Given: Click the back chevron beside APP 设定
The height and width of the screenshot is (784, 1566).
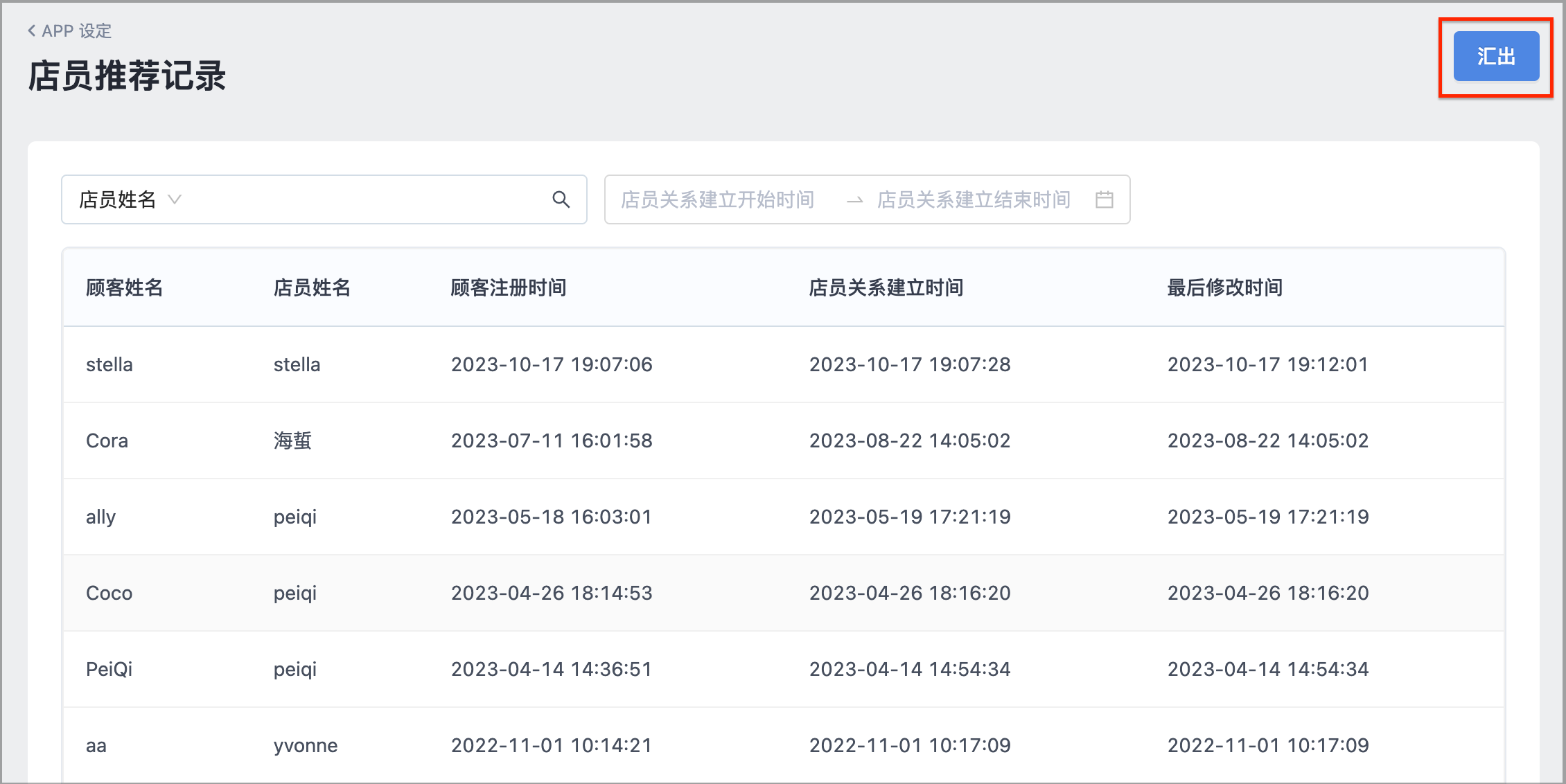Looking at the screenshot, I should [31, 30].
